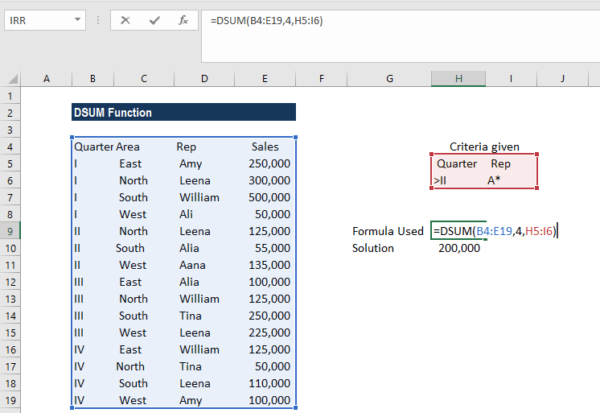Select column B header

click(93, 79)
